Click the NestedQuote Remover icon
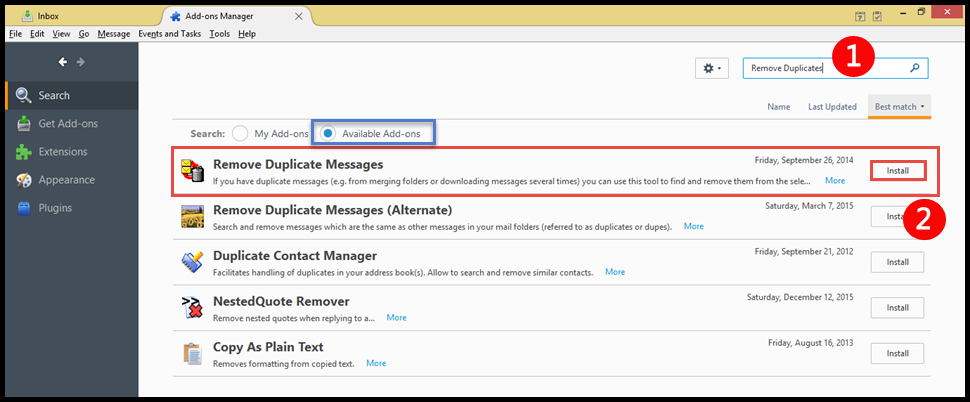 click(x=192, y=307)
